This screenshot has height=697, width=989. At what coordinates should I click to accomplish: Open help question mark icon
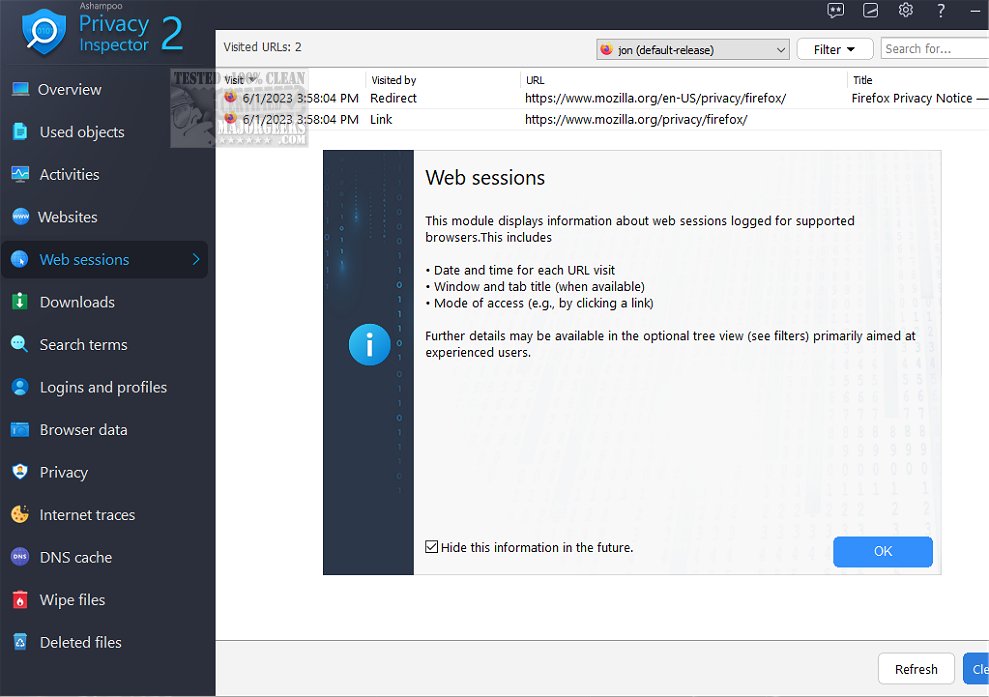(x=940, y=10)
